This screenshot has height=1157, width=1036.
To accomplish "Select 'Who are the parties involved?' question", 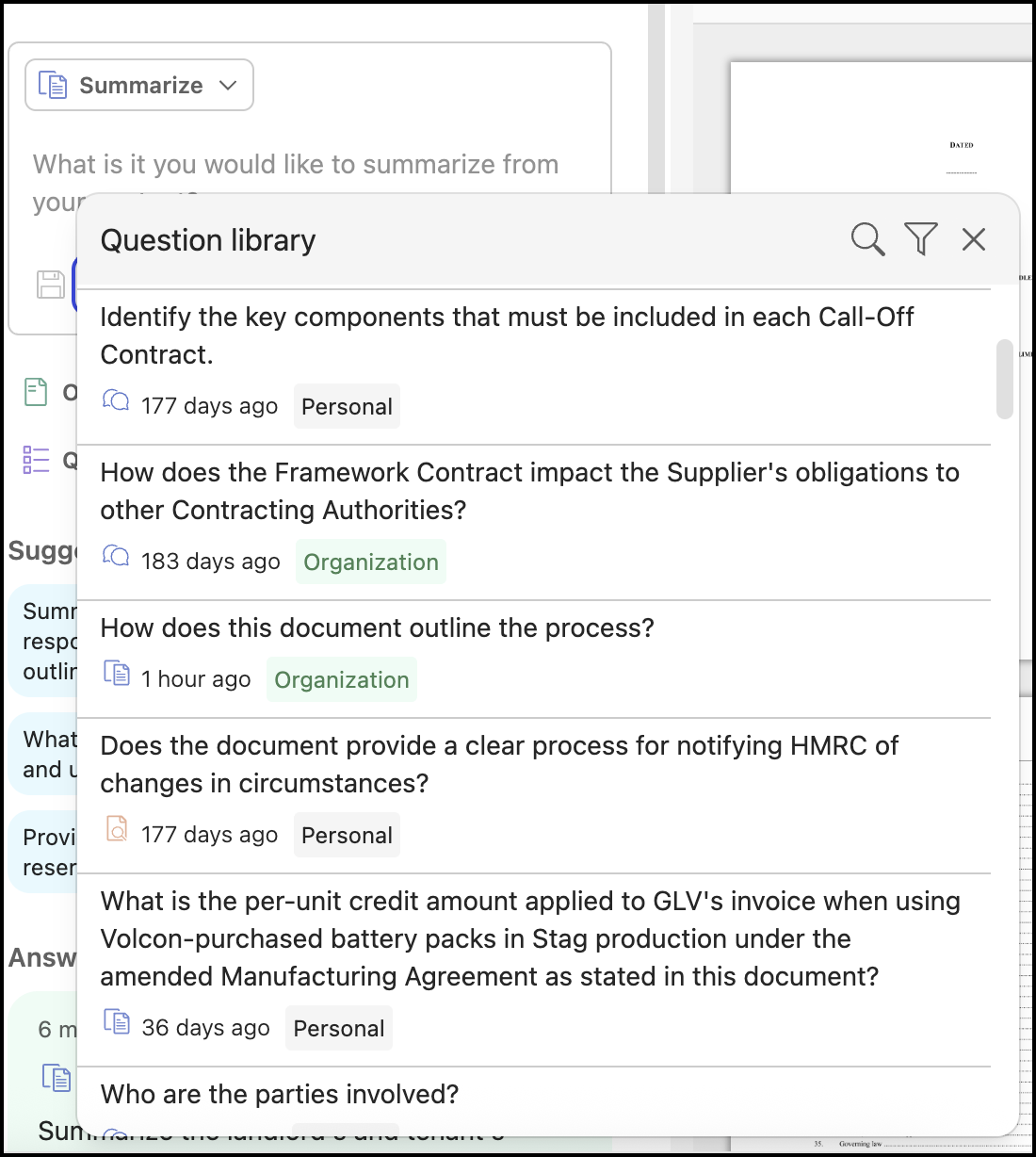I will point(280,1094).
